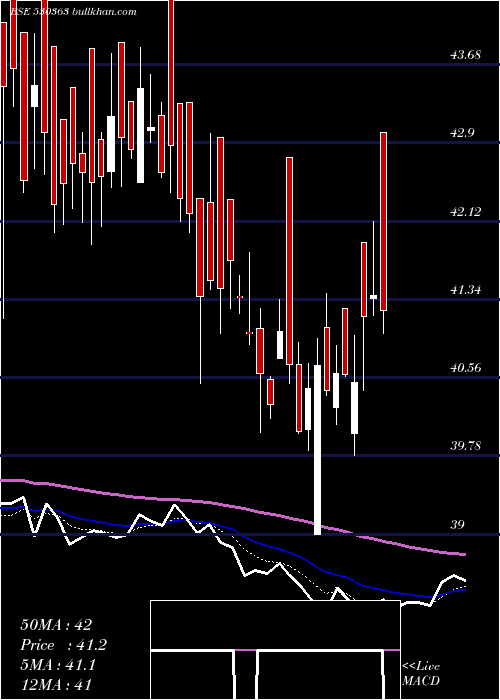The width and height of the screenshot is (500, 700).
Task: Click the 39.78 price axis label
Action: coord(466,446)
